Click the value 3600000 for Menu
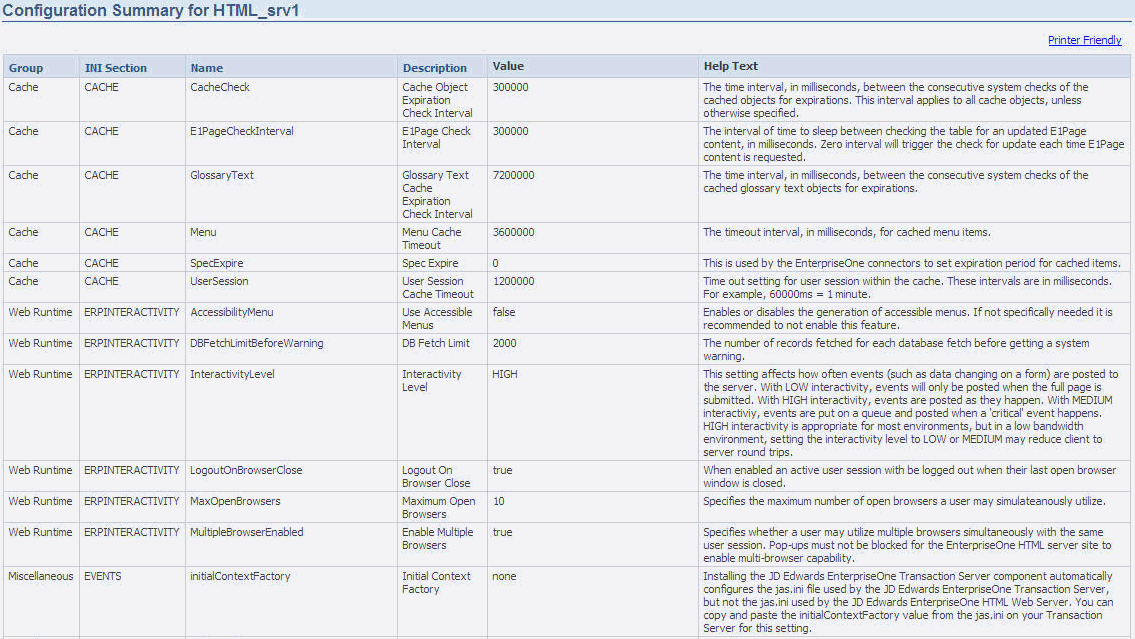This screenshot has height=639, width=1135. [x=513, y=232]
